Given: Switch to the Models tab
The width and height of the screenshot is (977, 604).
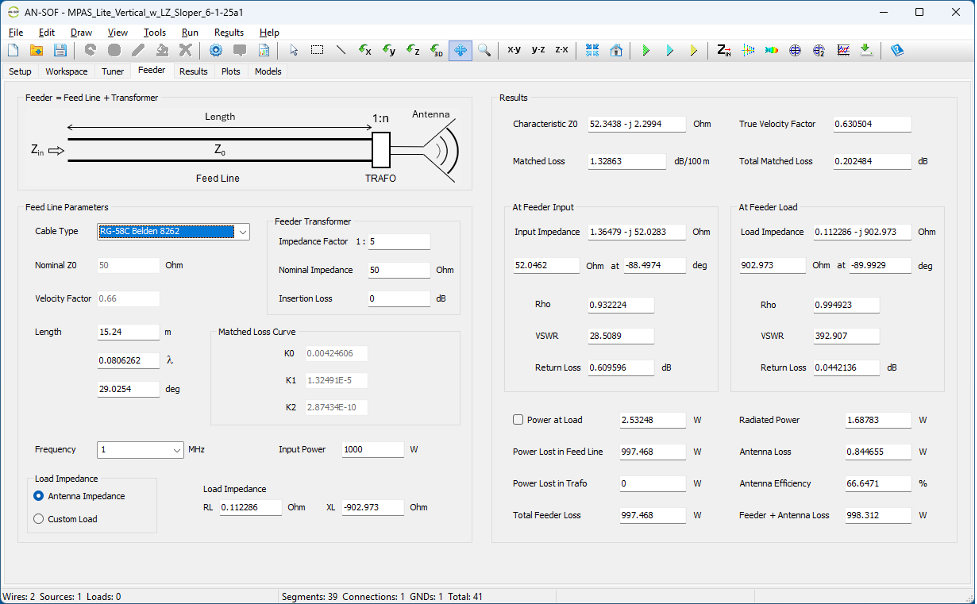Looking at the screenshot, I should coord(268,72).
